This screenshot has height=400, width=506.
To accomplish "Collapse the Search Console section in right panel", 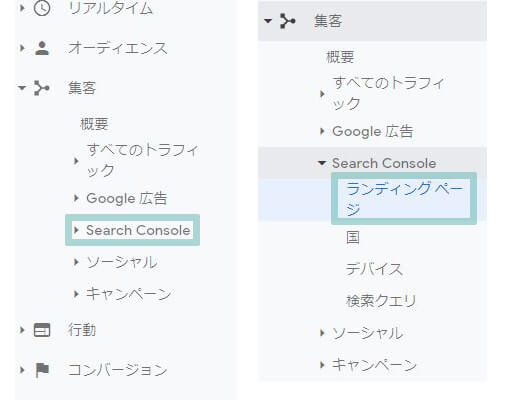I will [x=322, y=163].
